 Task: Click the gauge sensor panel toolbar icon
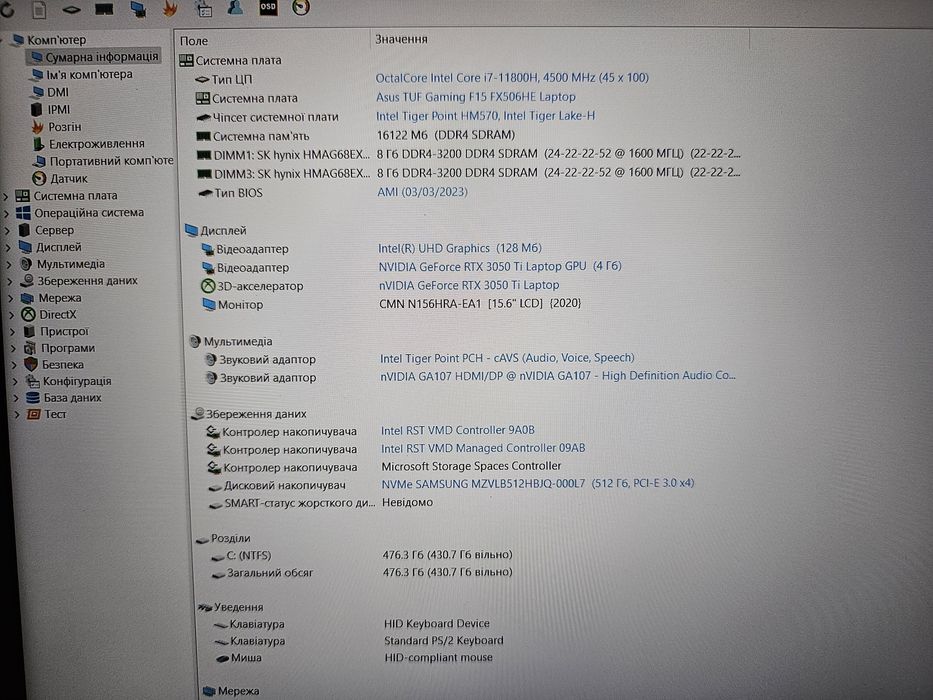(x=301, y=7)
